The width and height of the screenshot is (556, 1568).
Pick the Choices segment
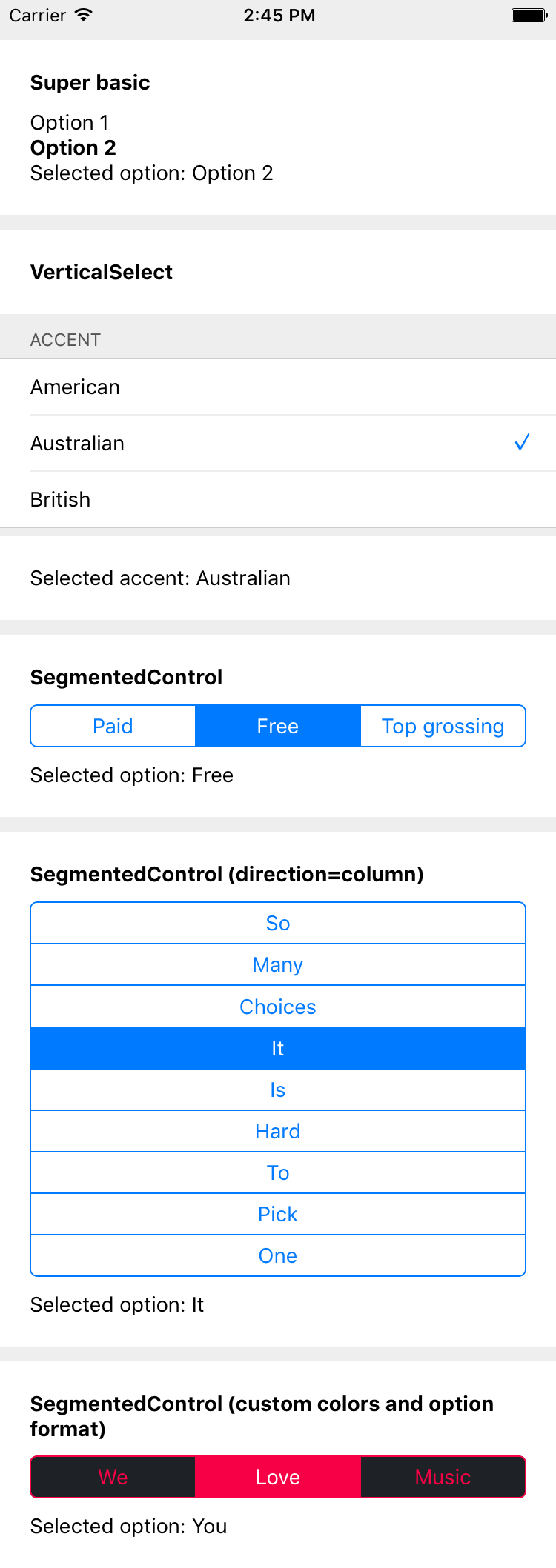pyautogui.click(x=278, y=1007)
